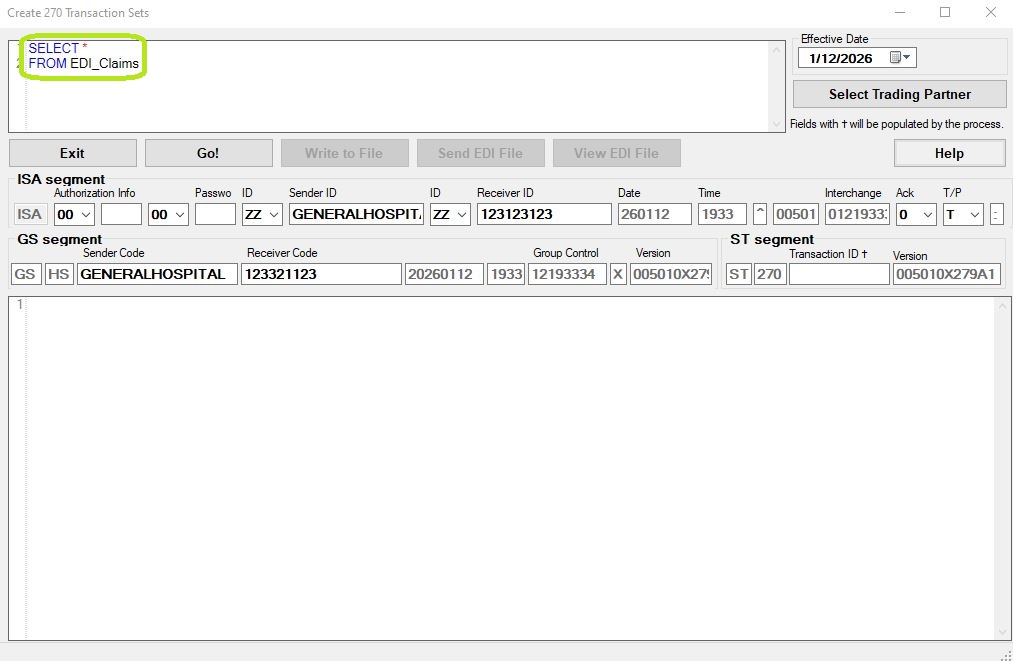Click the Interchange control number field
The width and height of the screenshot is (1013, 661).
coord(857,215)
